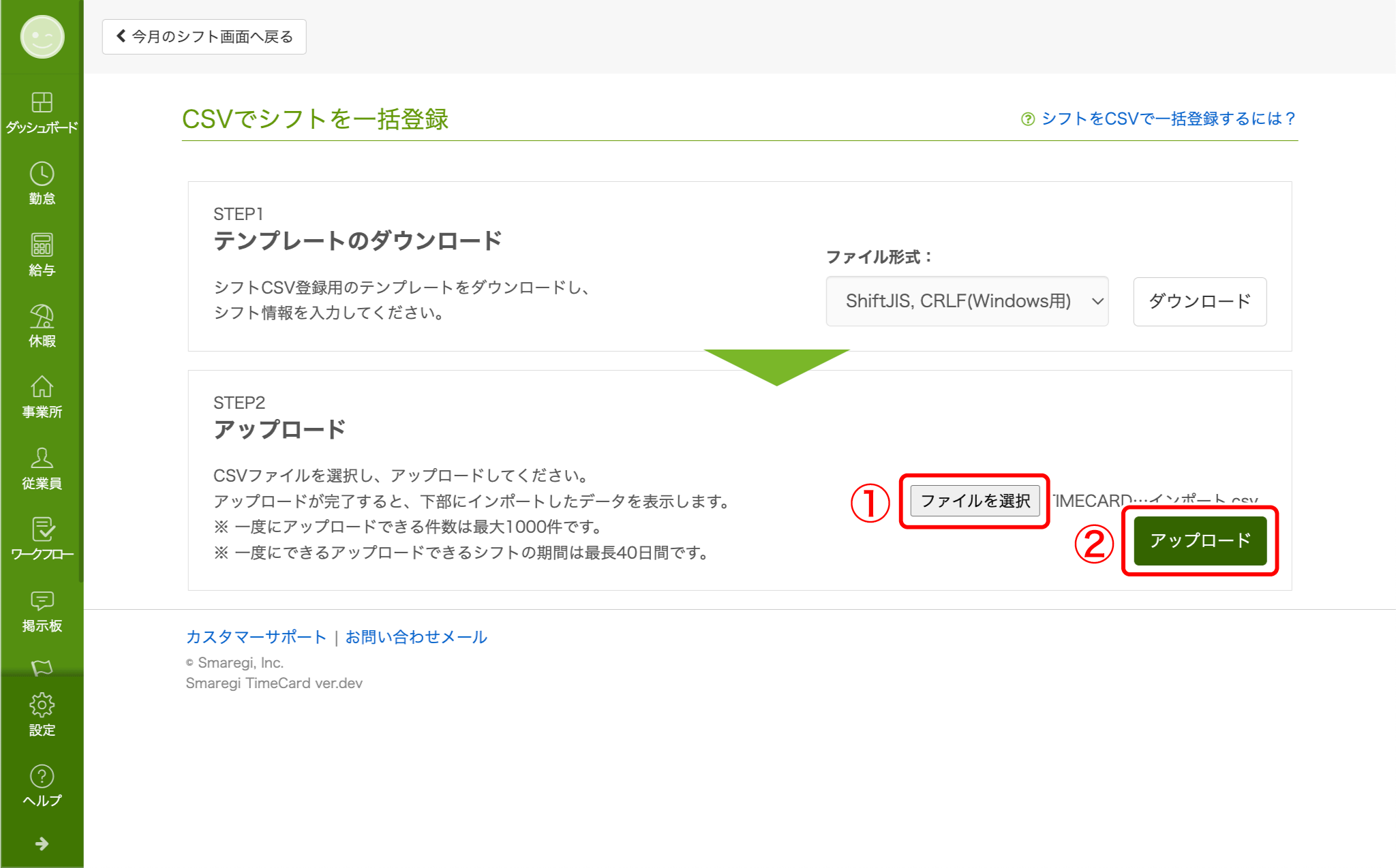Viewport: 1396px width, 868px height.
Task: Click the 最長40日間 note text
Action: (461, 553)
